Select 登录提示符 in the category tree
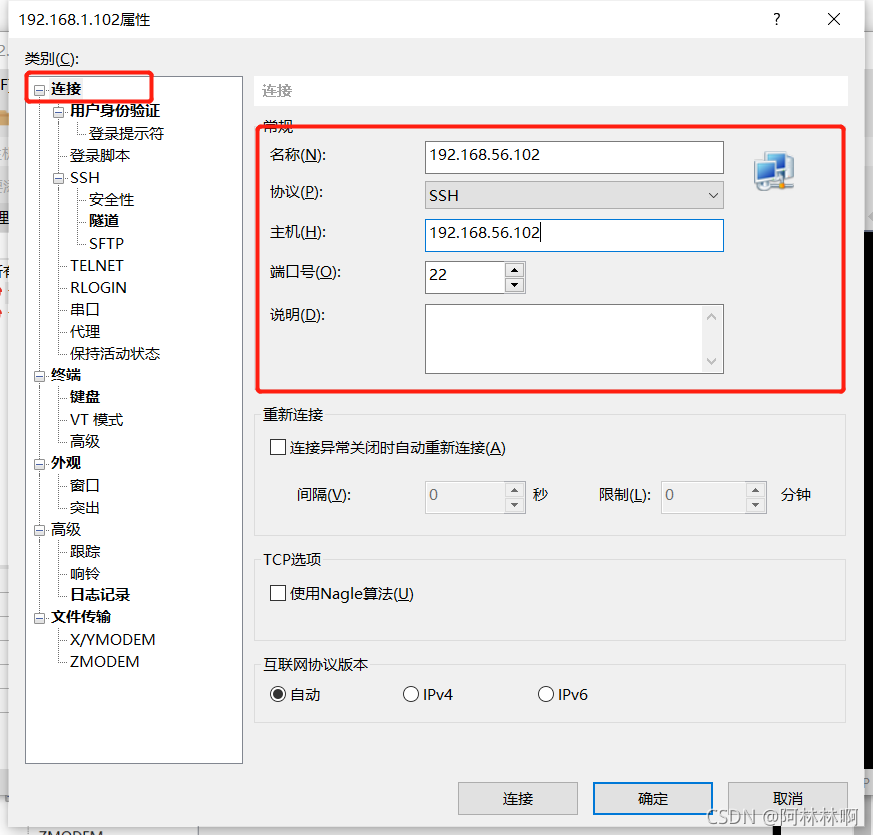Screen dimensions: 873x835 pyautogui.click(x=126, y=134)
